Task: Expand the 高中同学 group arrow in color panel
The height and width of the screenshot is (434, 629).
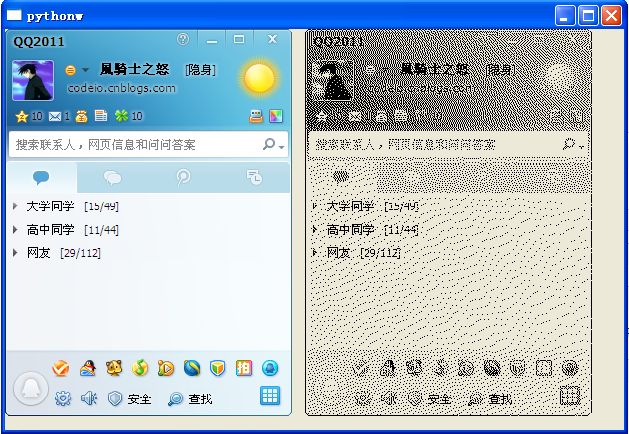Action: (15, 229)
